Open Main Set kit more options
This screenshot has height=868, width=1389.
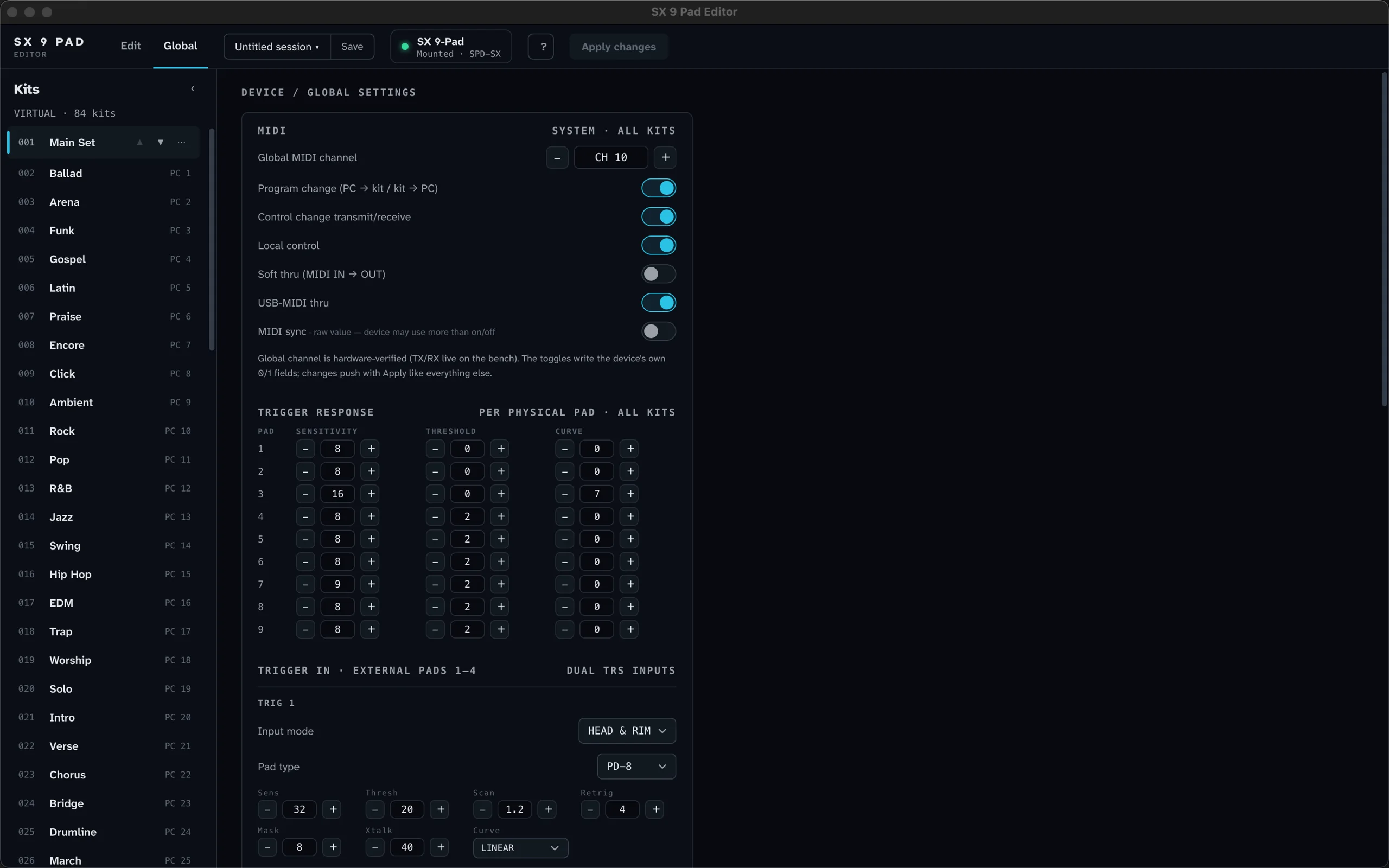(x=181, y=142)
